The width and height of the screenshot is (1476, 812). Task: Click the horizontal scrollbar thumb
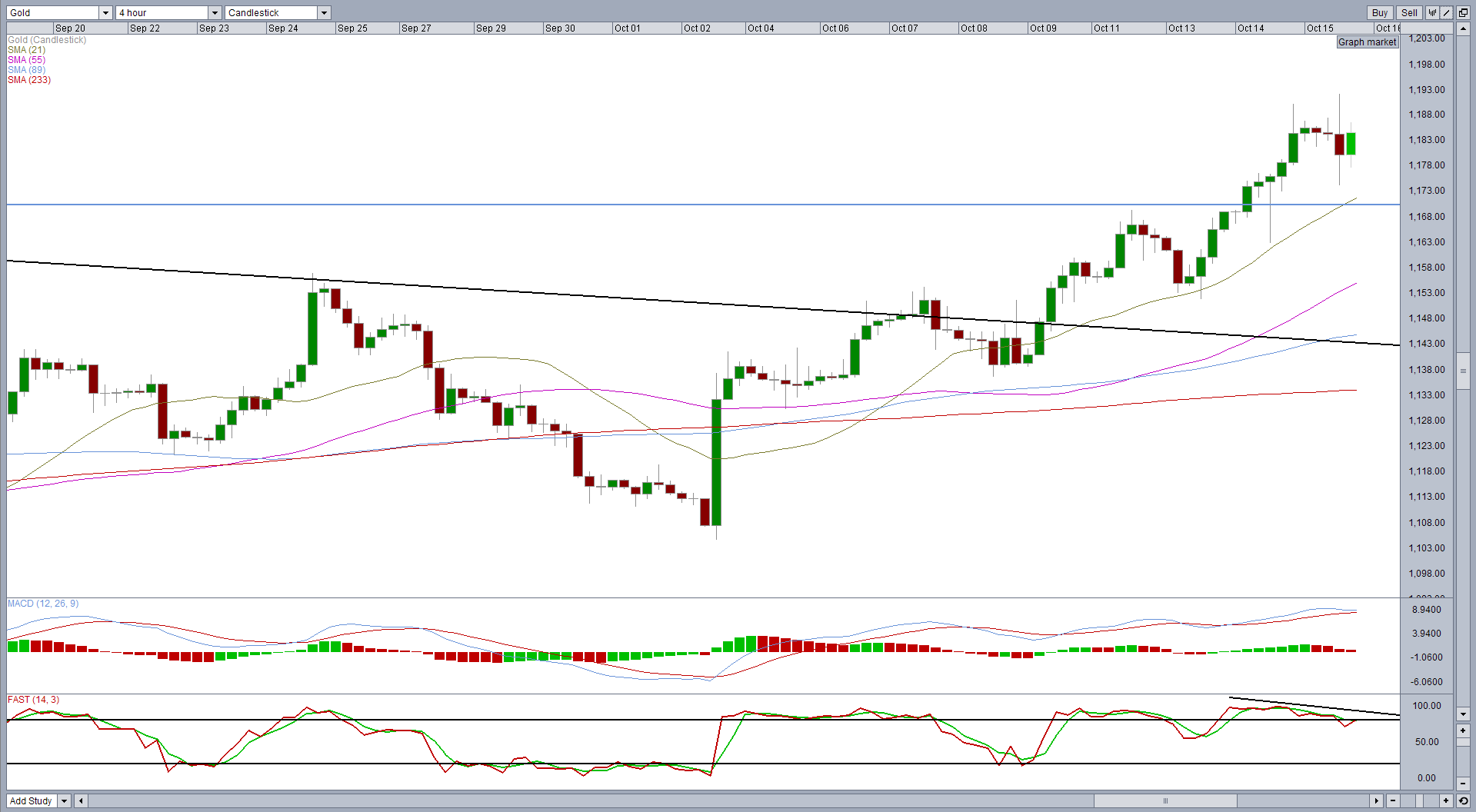click(1165, 800)
